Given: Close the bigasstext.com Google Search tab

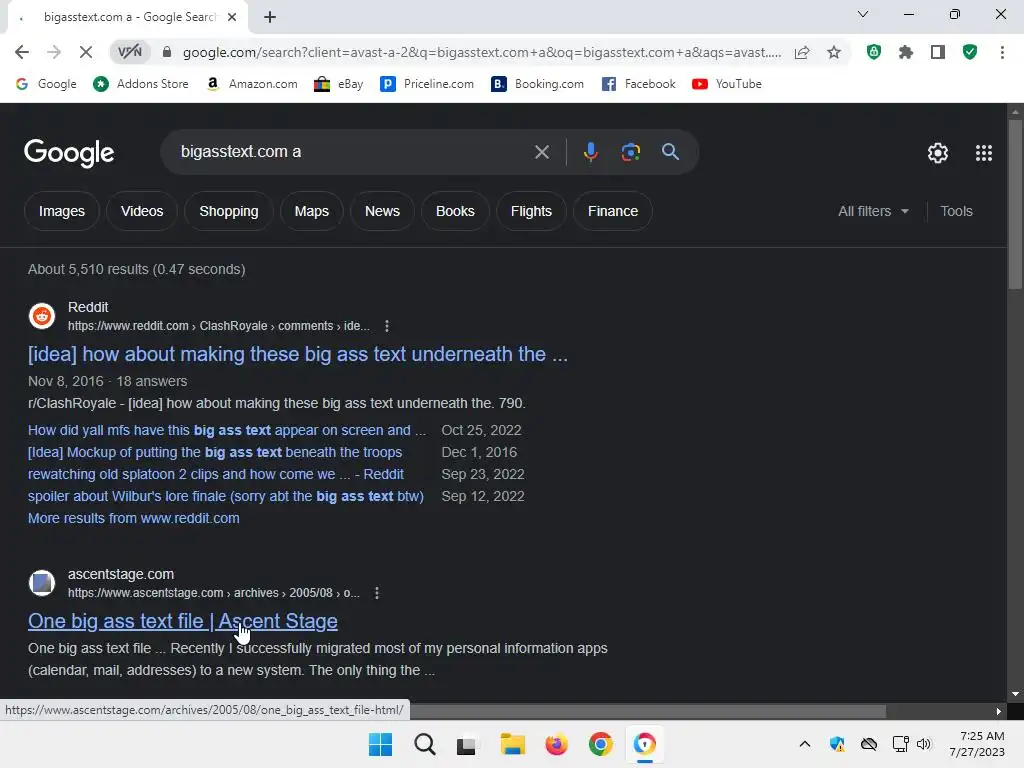Looking at the screenshot, I should pos(232,17).
